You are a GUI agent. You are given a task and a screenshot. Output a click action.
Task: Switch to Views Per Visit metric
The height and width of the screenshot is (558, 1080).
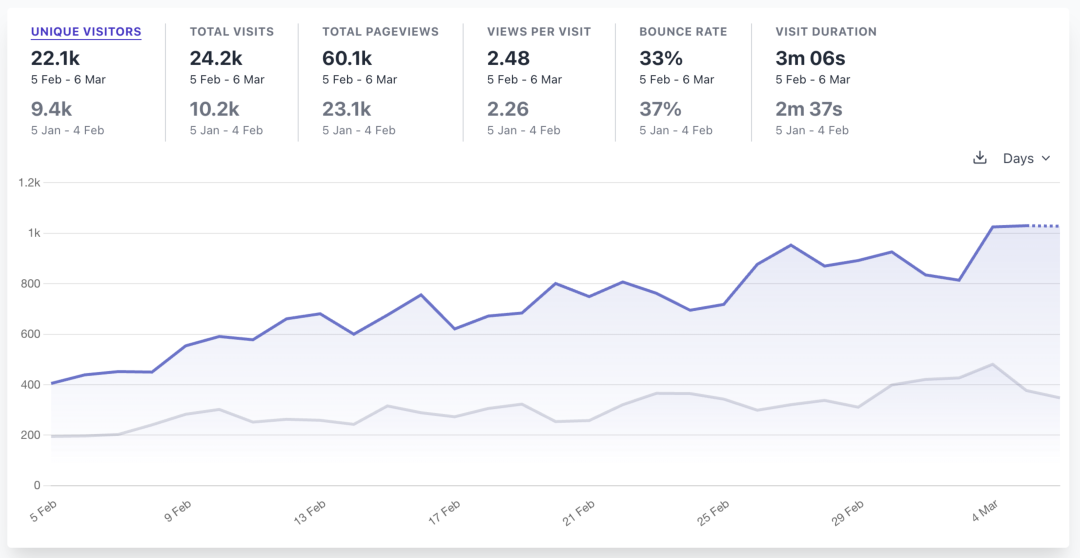(x=539, y=32)
